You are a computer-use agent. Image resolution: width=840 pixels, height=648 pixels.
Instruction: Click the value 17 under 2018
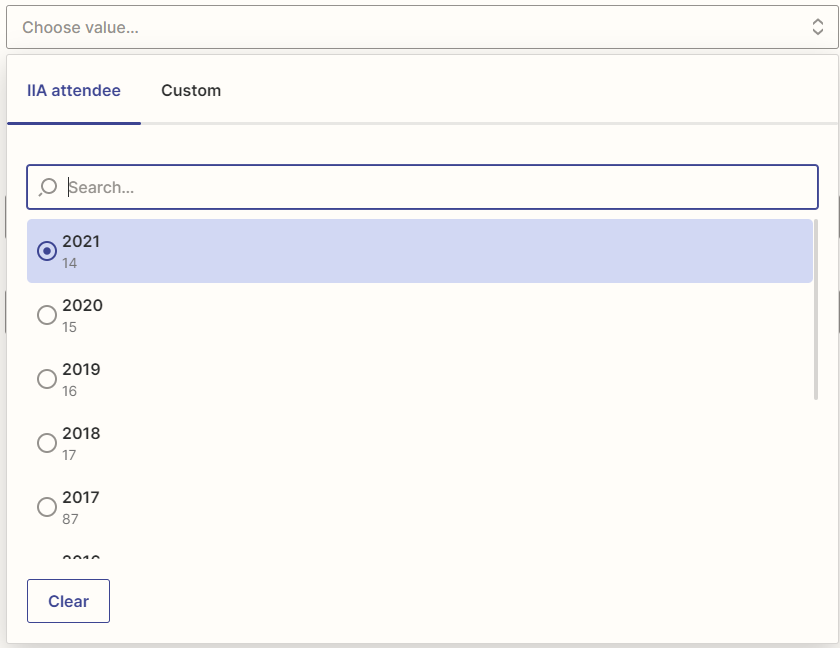point(70,455)
